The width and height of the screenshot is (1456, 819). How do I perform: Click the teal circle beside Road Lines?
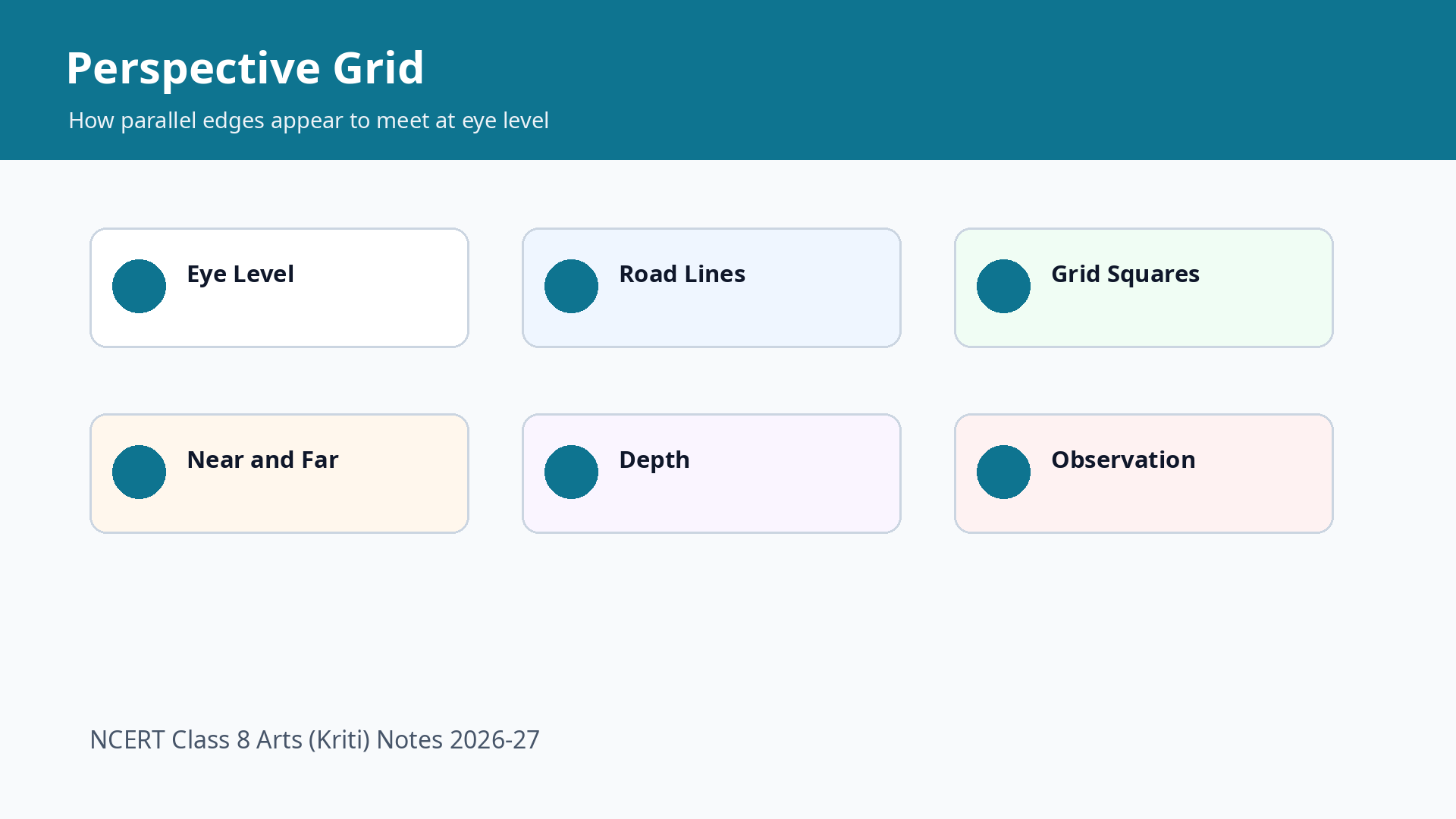tap(571, 286)
